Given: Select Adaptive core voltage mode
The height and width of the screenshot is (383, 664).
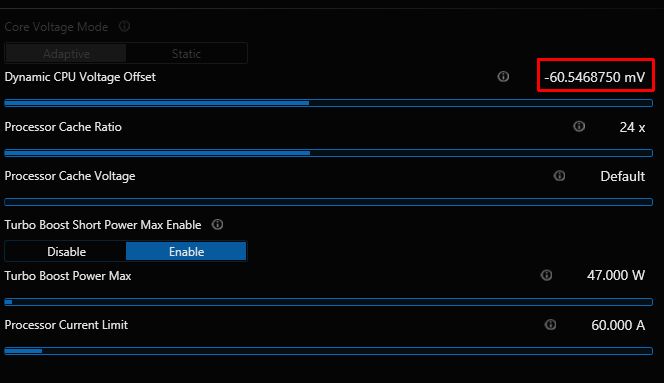Looking at the screenshot, I should [x=66, y=54].
